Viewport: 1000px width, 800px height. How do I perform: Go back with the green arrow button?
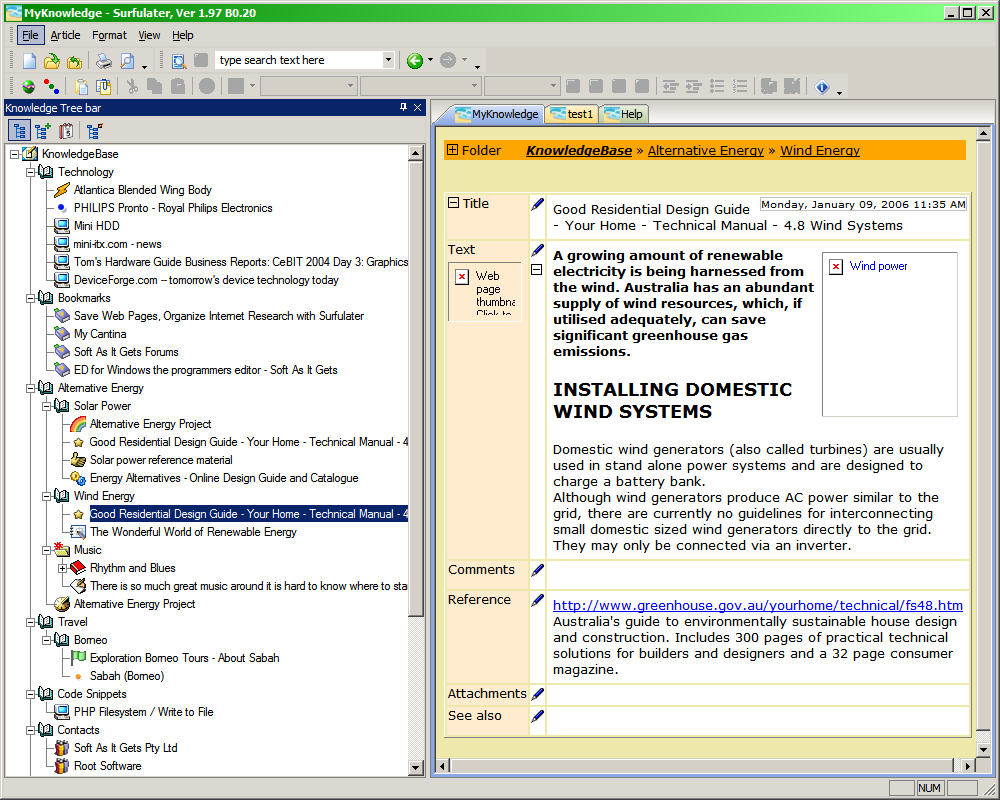415,61
